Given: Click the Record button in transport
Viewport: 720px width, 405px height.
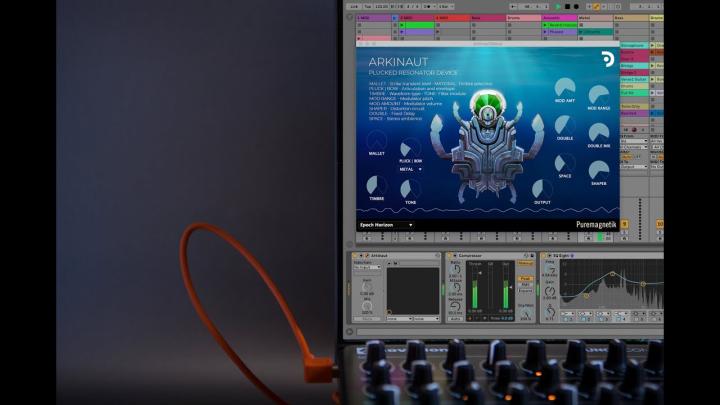Looking at the screenshot, I should pyautogui.click(x=576, y=7).
